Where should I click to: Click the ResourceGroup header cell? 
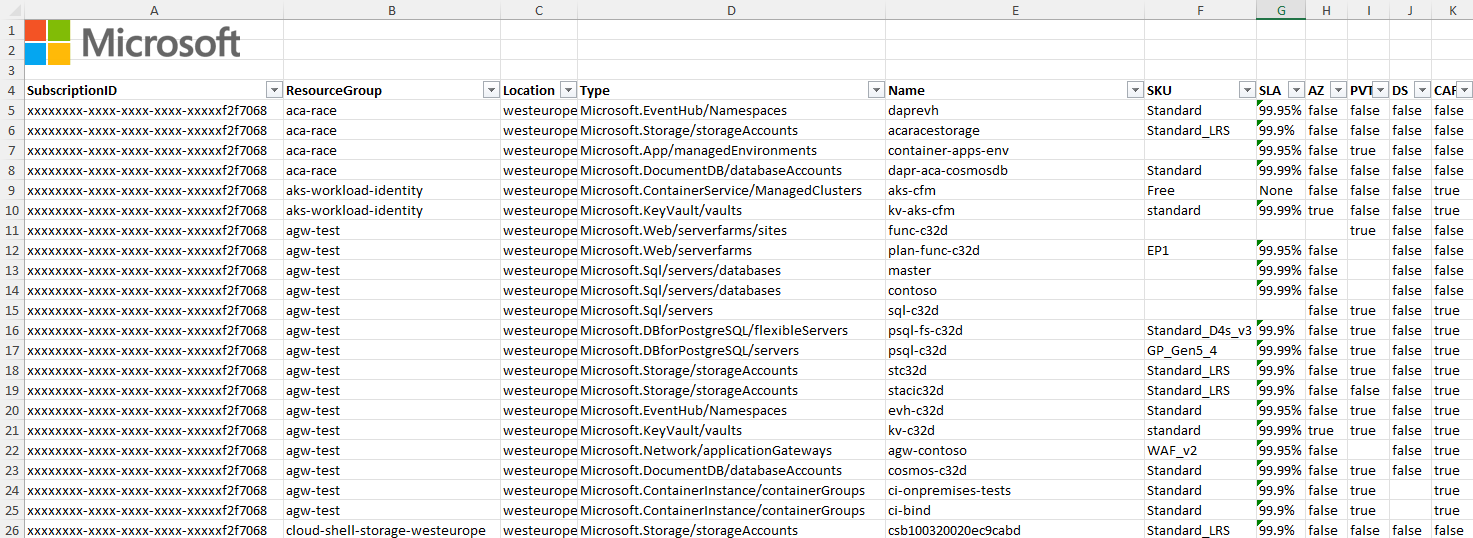pos(392,90)
